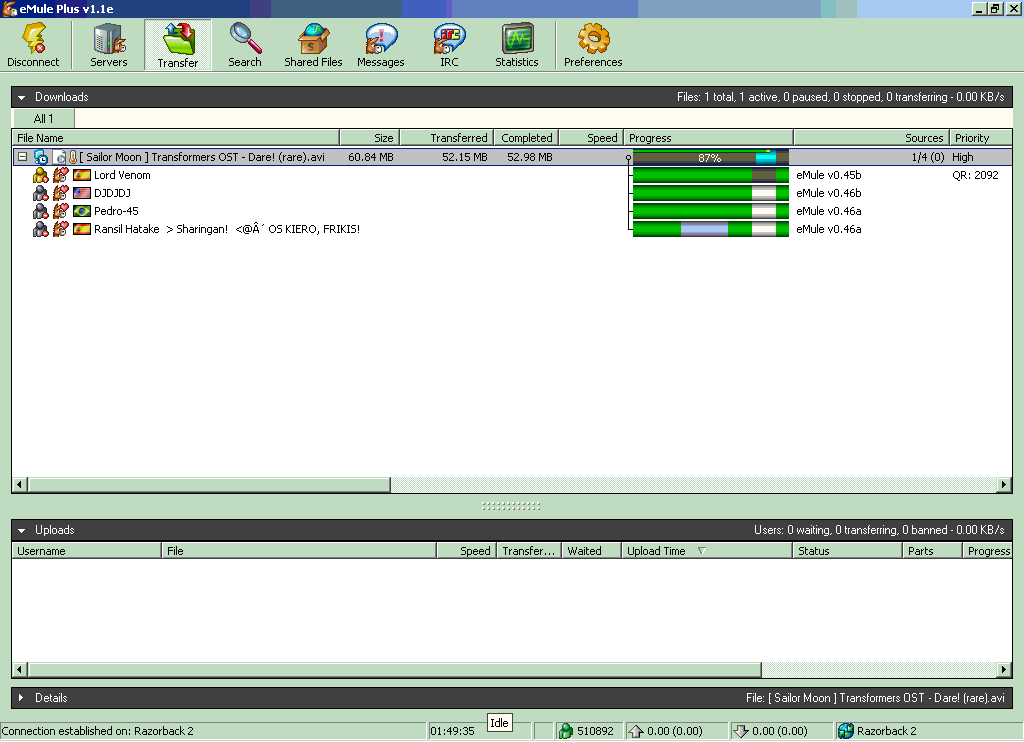Viewport: 1024px width, 742px height.
Task: Open the IRC chat icon
Action: tap(449, 45)
